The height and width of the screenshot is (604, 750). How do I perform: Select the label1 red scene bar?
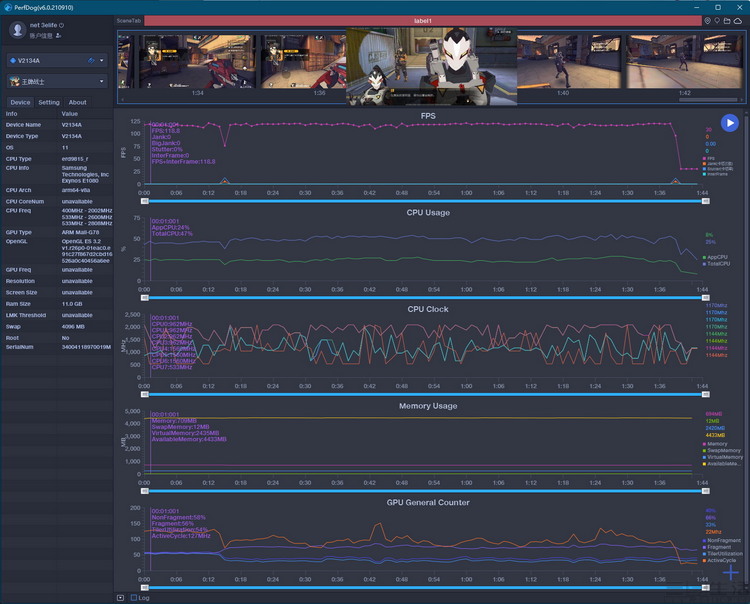(x=423, y=21)
